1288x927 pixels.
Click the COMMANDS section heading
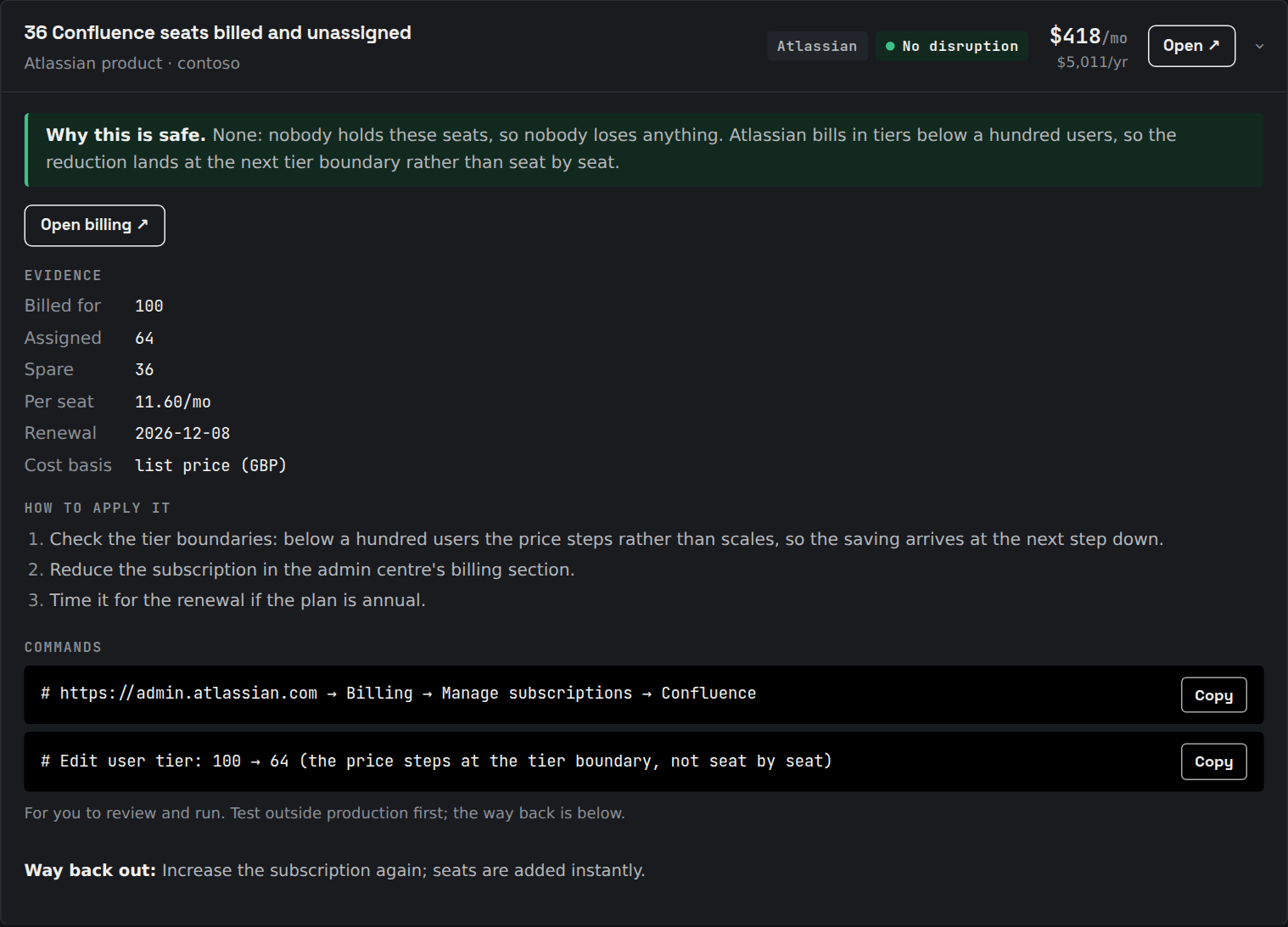(x=63, y=648)
